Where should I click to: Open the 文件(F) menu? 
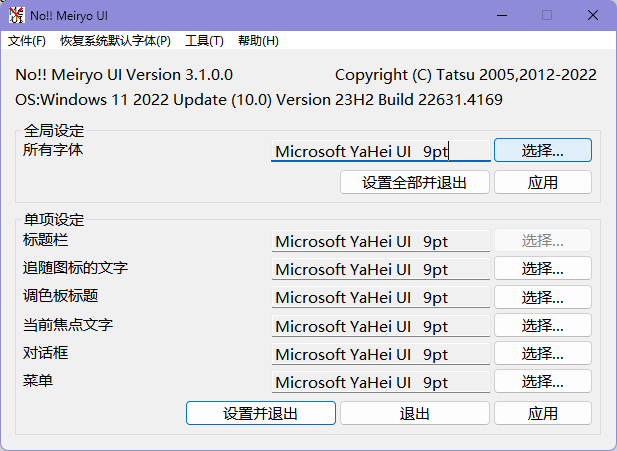pos(27,41)
